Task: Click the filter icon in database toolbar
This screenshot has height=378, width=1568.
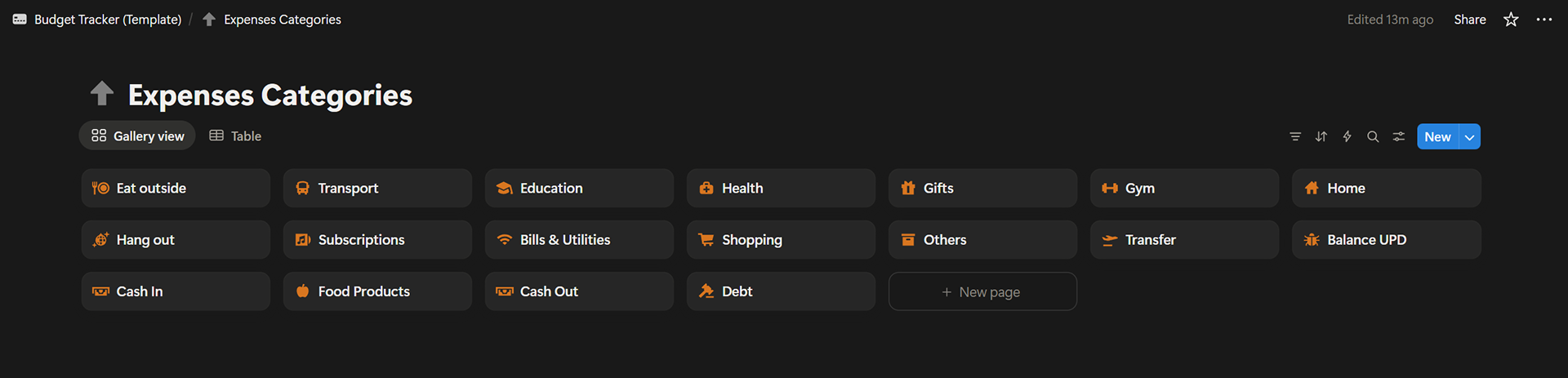Action: (x=1295, y=136)
